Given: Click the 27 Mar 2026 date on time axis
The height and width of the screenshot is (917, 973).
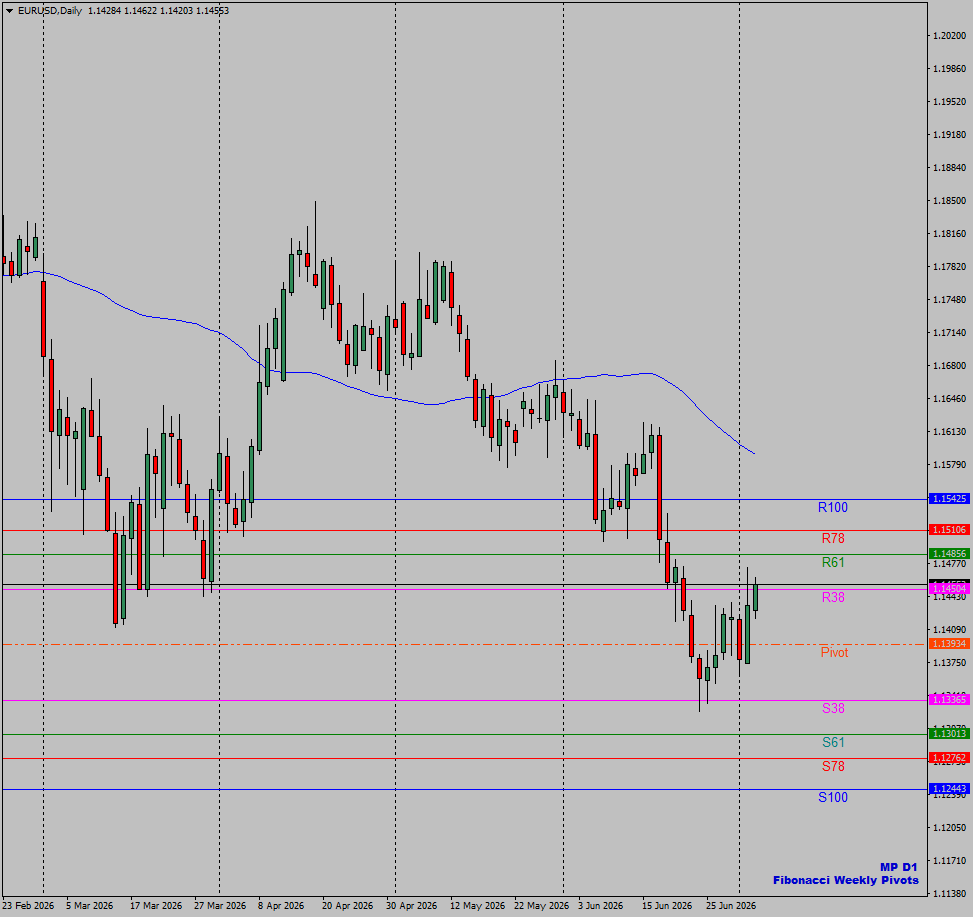Looking at the screenshot, I should (x=220, y=906).
